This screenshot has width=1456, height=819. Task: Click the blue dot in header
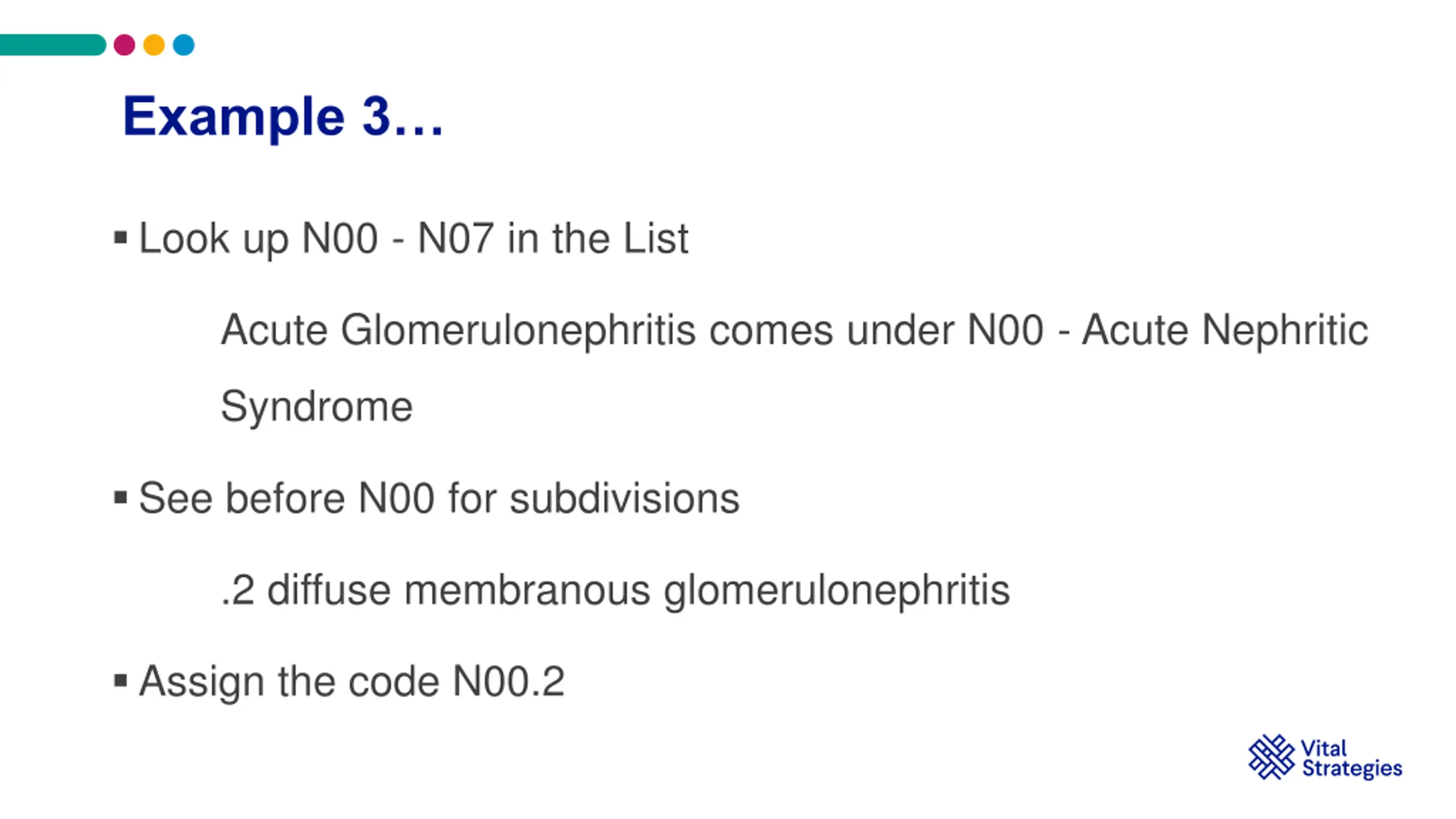184,45
